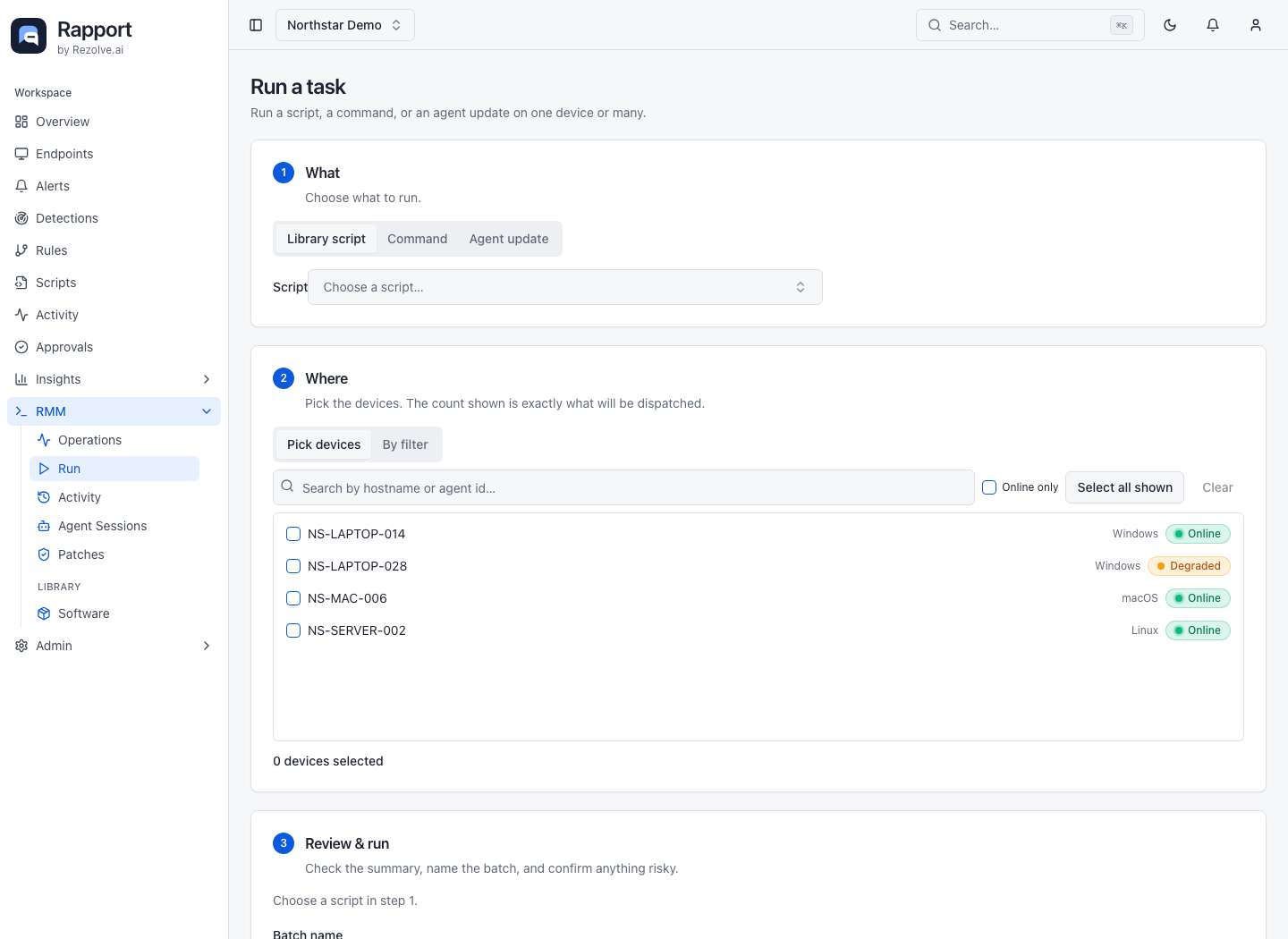Enable the Online only checkbox

(989, 487)
